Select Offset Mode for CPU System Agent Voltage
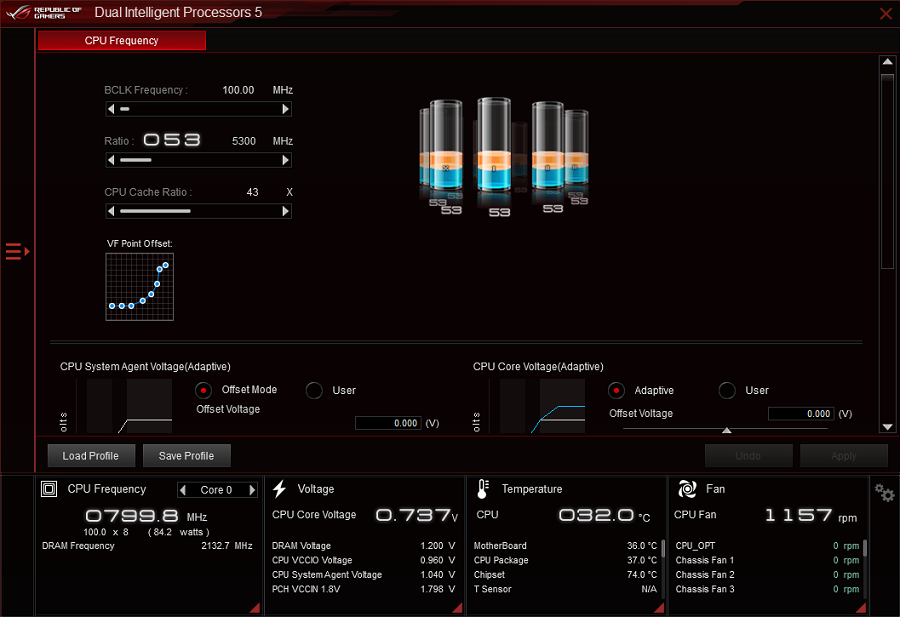 click(x=203, y=390)
